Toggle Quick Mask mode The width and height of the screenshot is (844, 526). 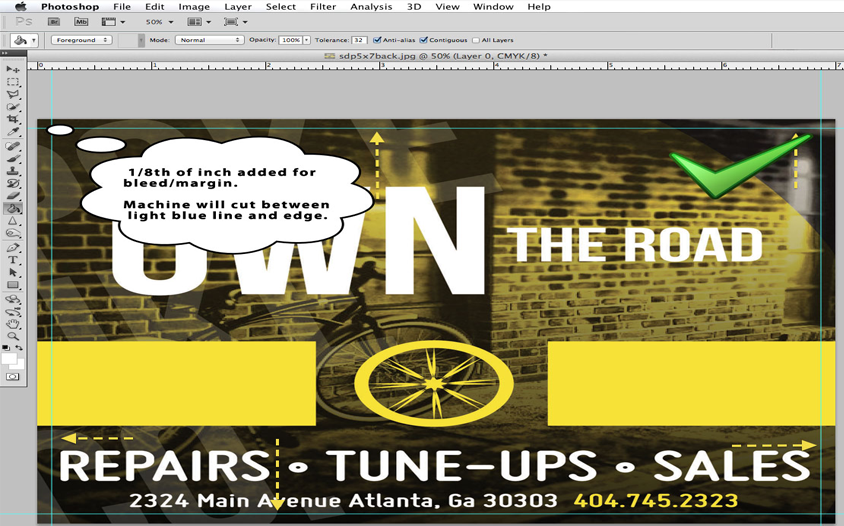pos(13,377)
